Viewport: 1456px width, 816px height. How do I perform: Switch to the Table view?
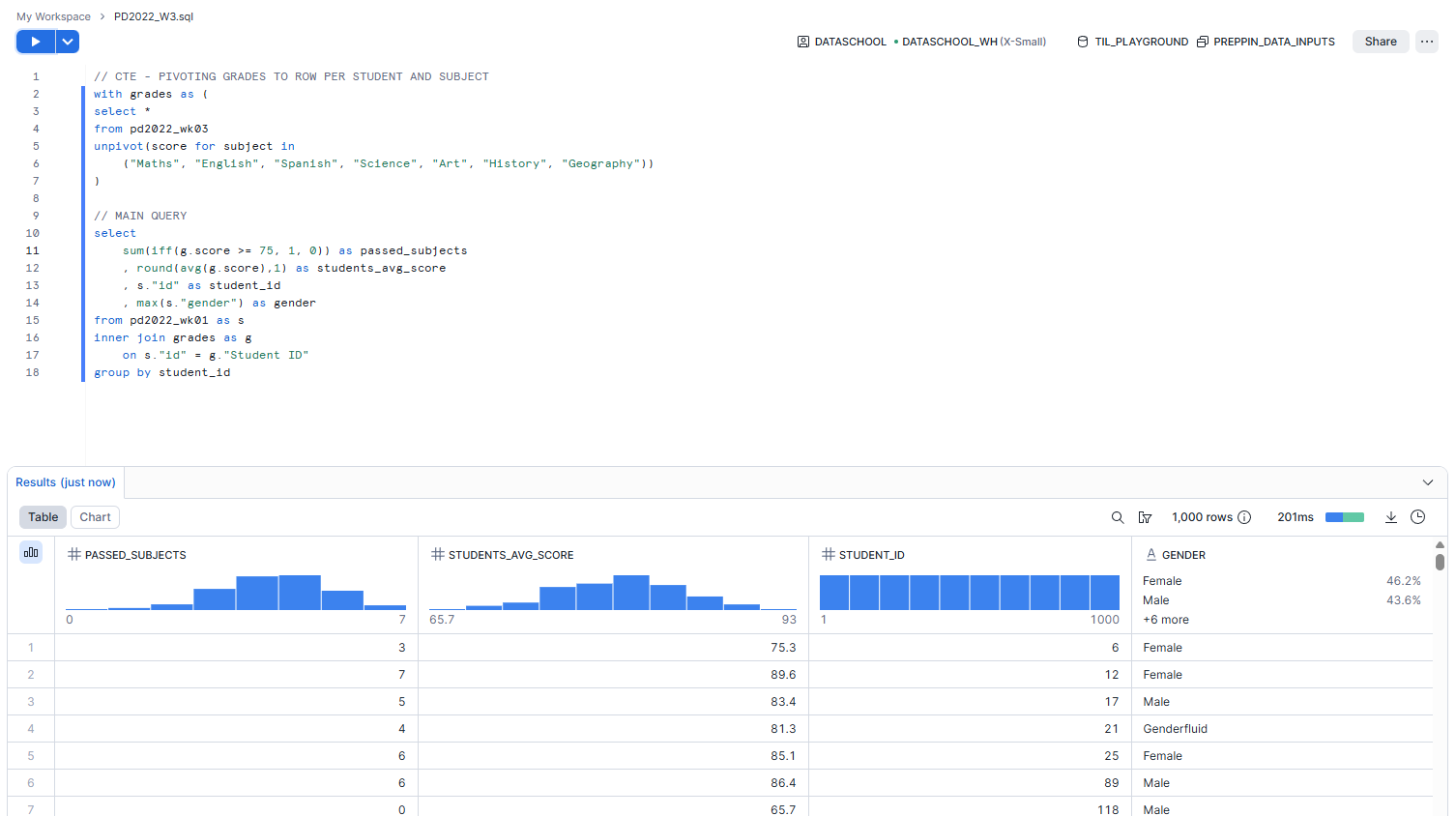pos(43,517)
